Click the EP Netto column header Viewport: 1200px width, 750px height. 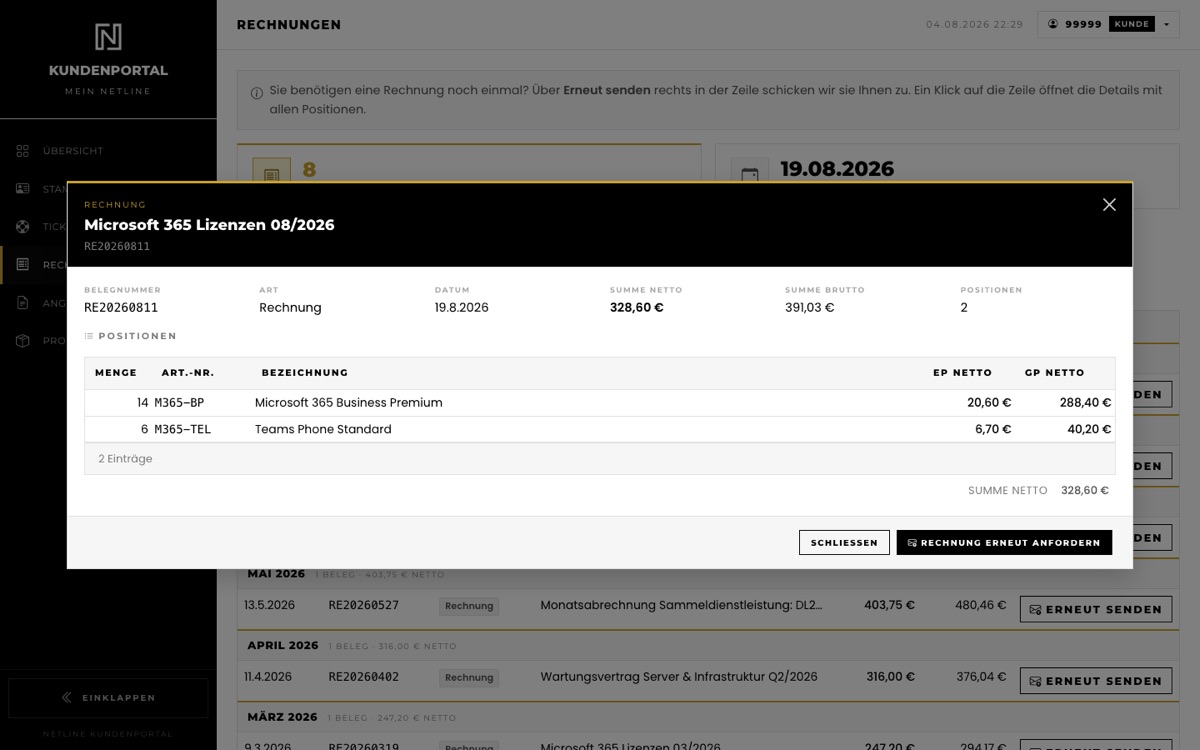tap(962, 373)
